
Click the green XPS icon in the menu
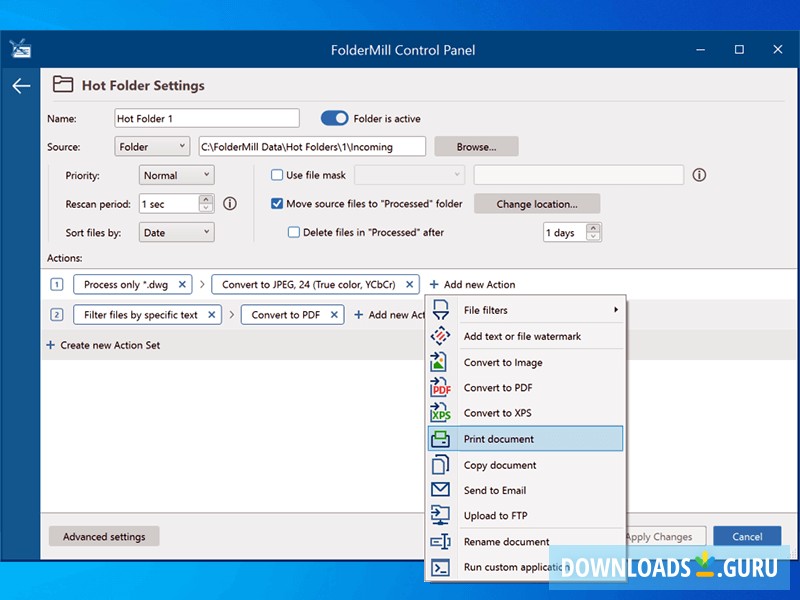[x=440, y=412]
